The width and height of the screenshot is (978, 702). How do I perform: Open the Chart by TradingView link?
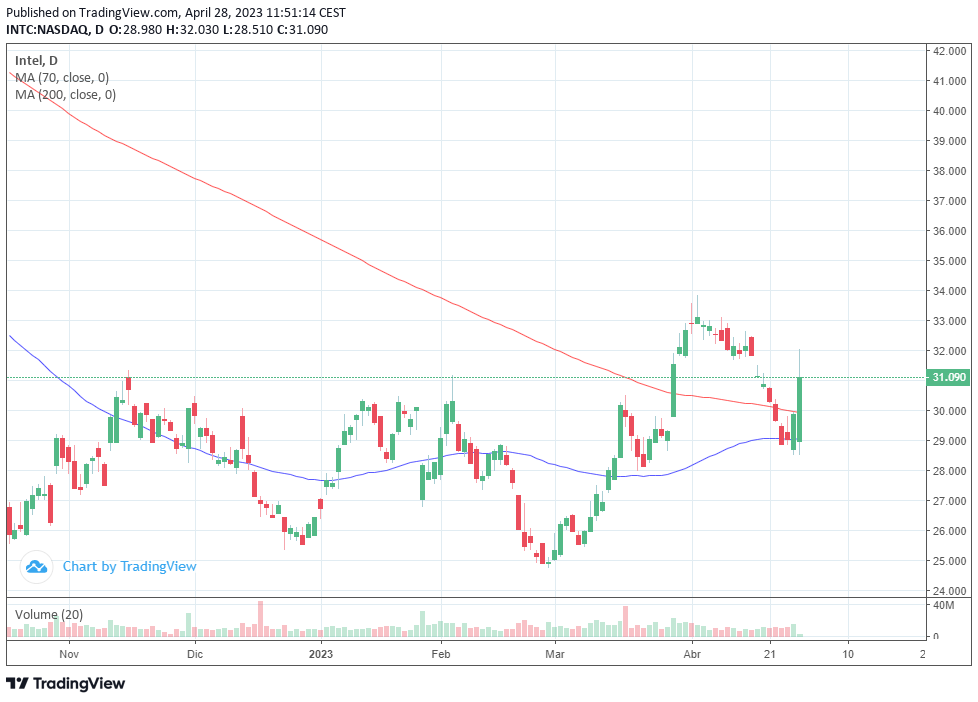[129, 567]
